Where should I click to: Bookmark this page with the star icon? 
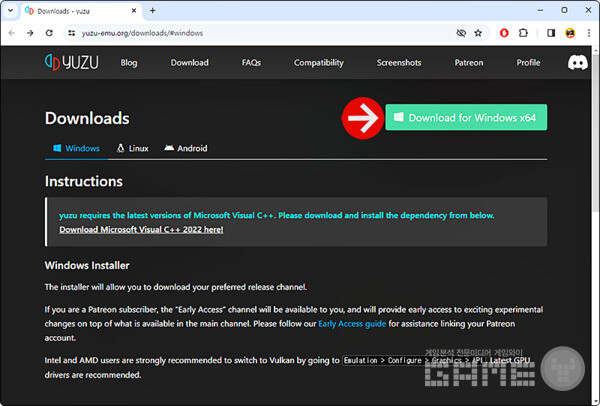478,33
